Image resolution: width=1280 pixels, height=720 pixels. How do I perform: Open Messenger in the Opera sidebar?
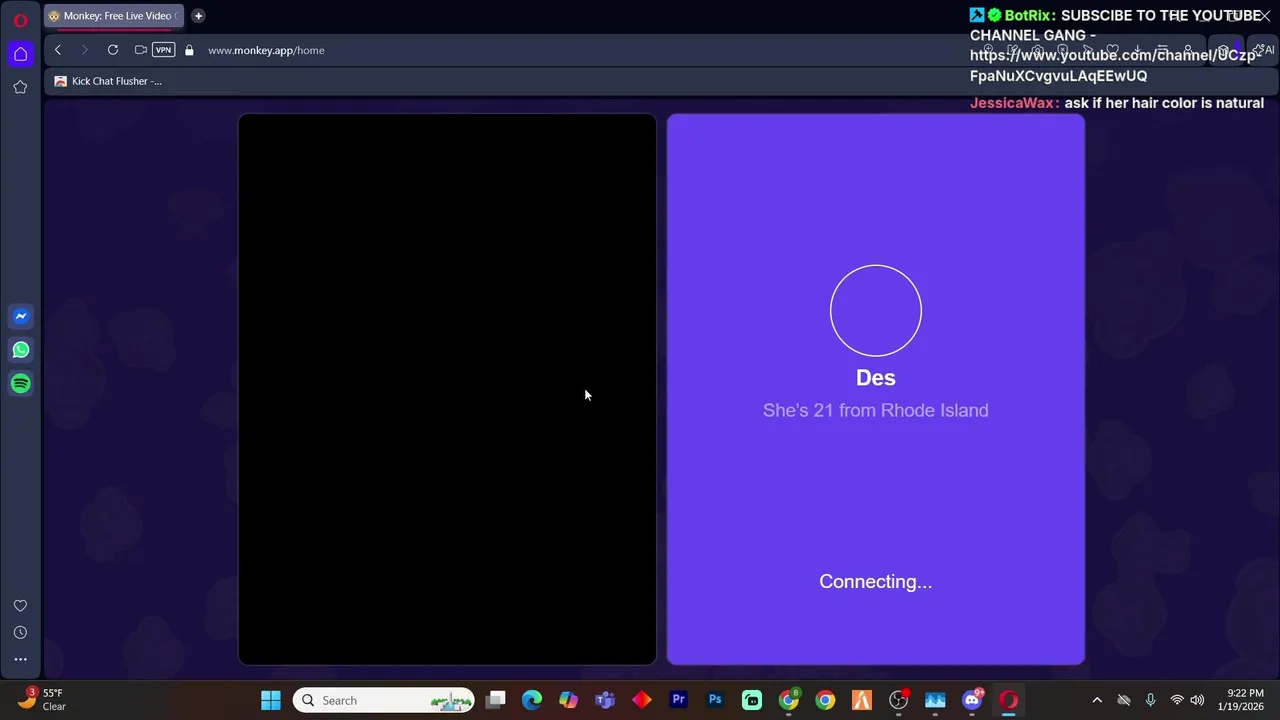(20, 316)
